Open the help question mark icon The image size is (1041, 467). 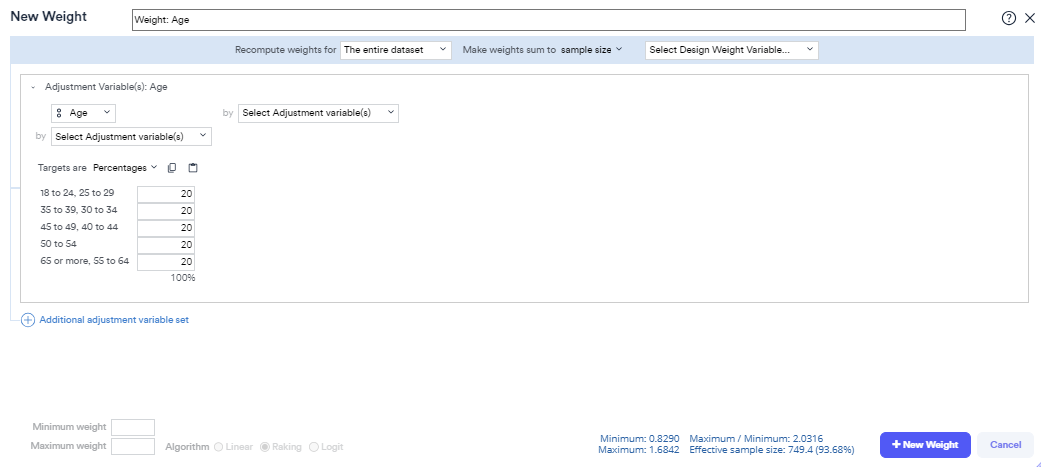[1008, 19]
